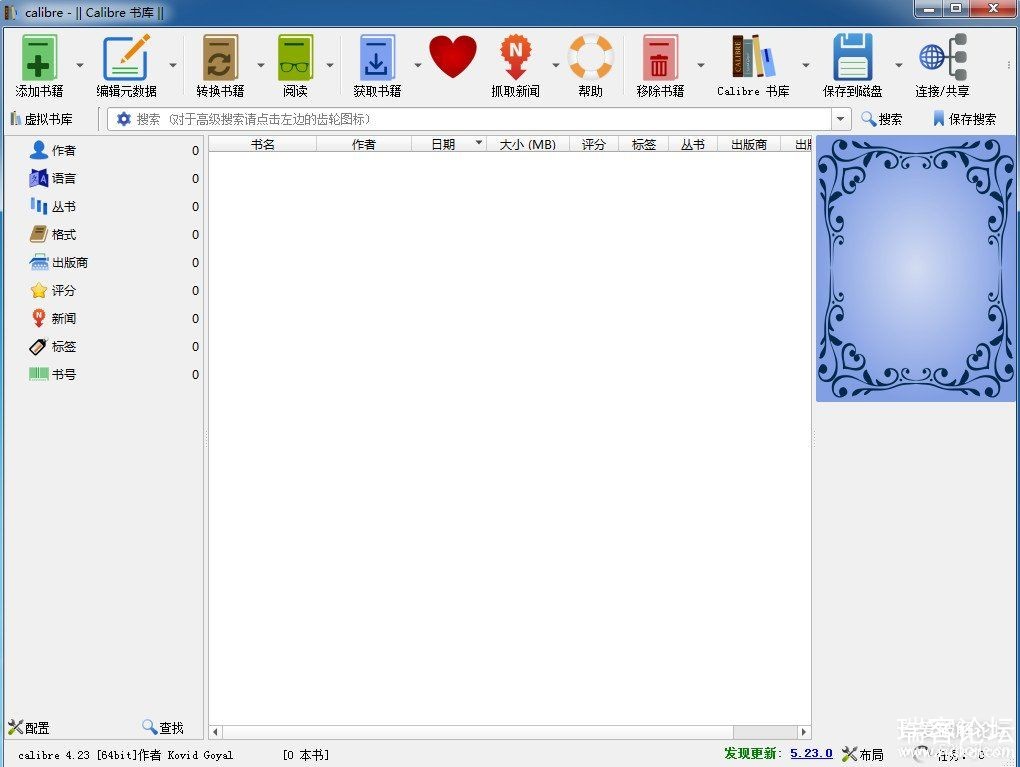Click the search input field
This screenshot has height=767, width=1020.
click(x=481, y=119)
